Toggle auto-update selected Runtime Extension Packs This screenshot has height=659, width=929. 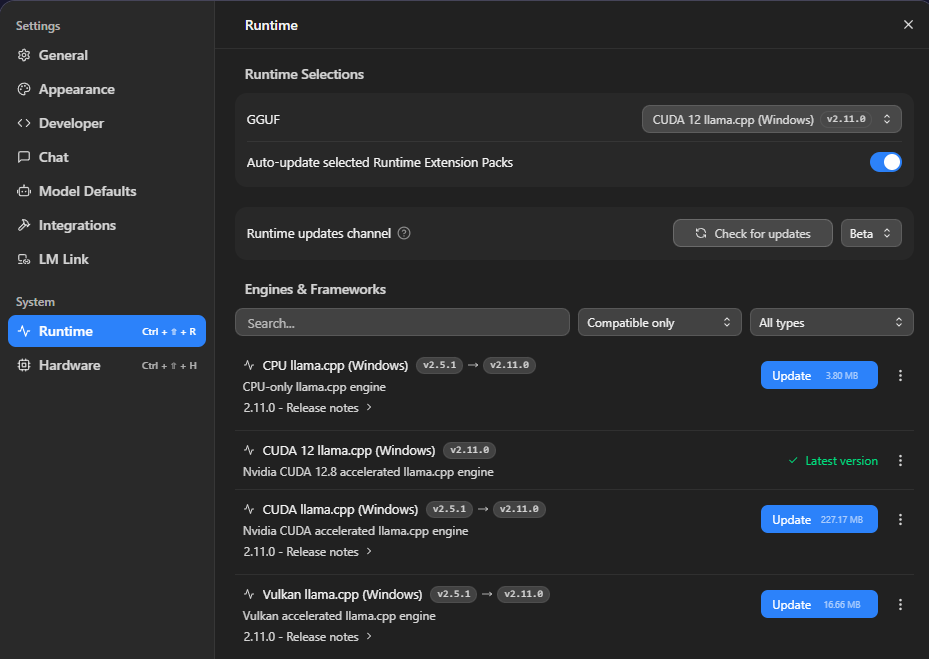[885, 162]
